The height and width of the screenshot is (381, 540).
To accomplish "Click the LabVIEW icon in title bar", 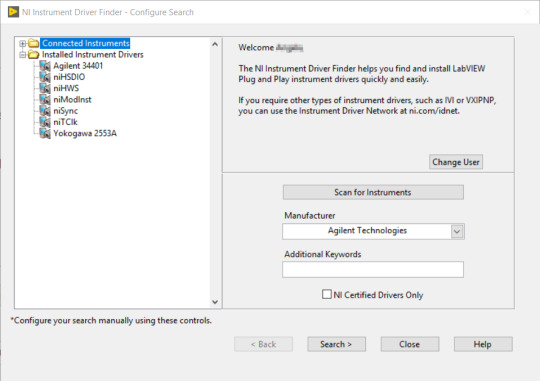I will 13,12.
